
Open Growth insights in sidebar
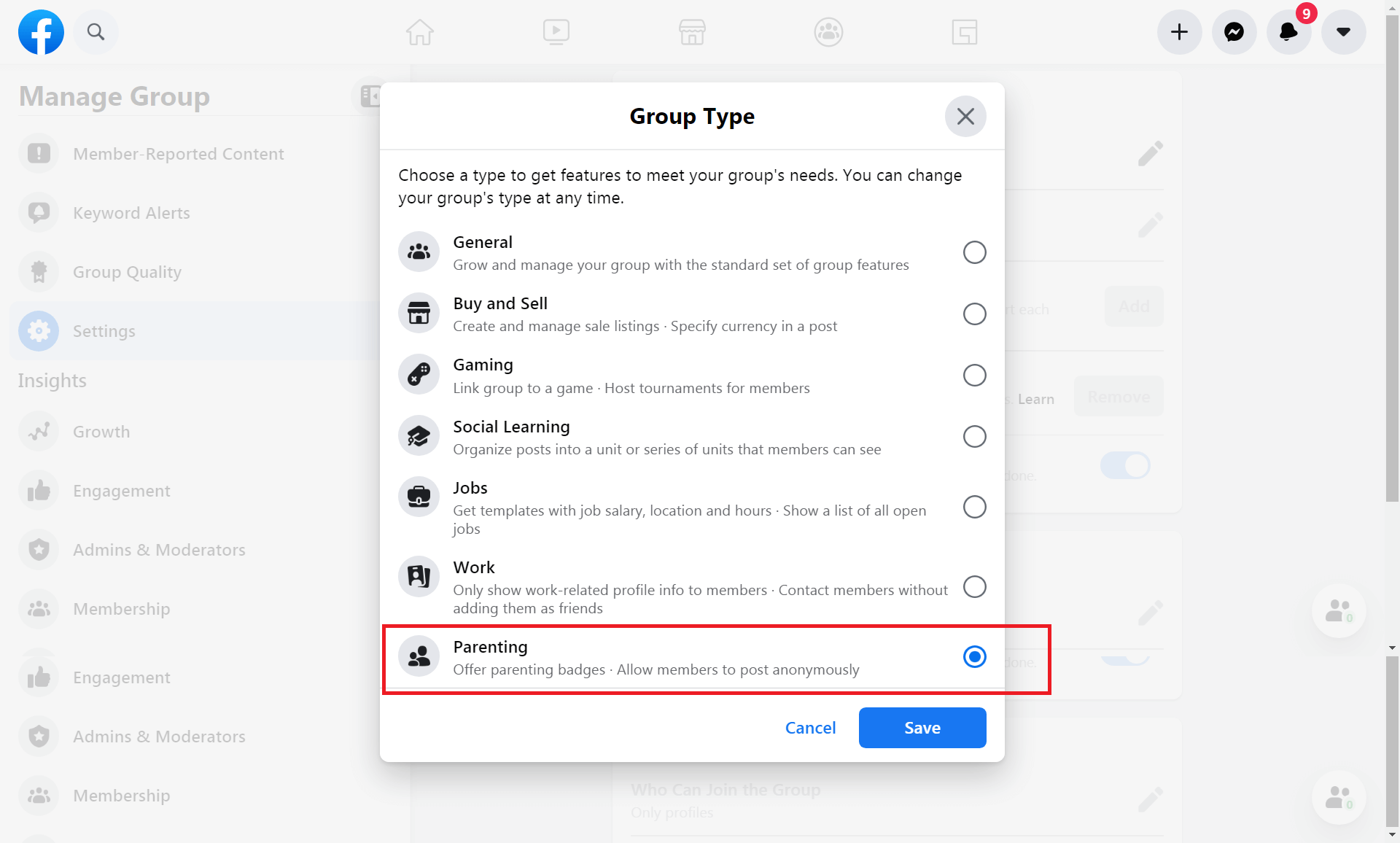pos(100,431)
